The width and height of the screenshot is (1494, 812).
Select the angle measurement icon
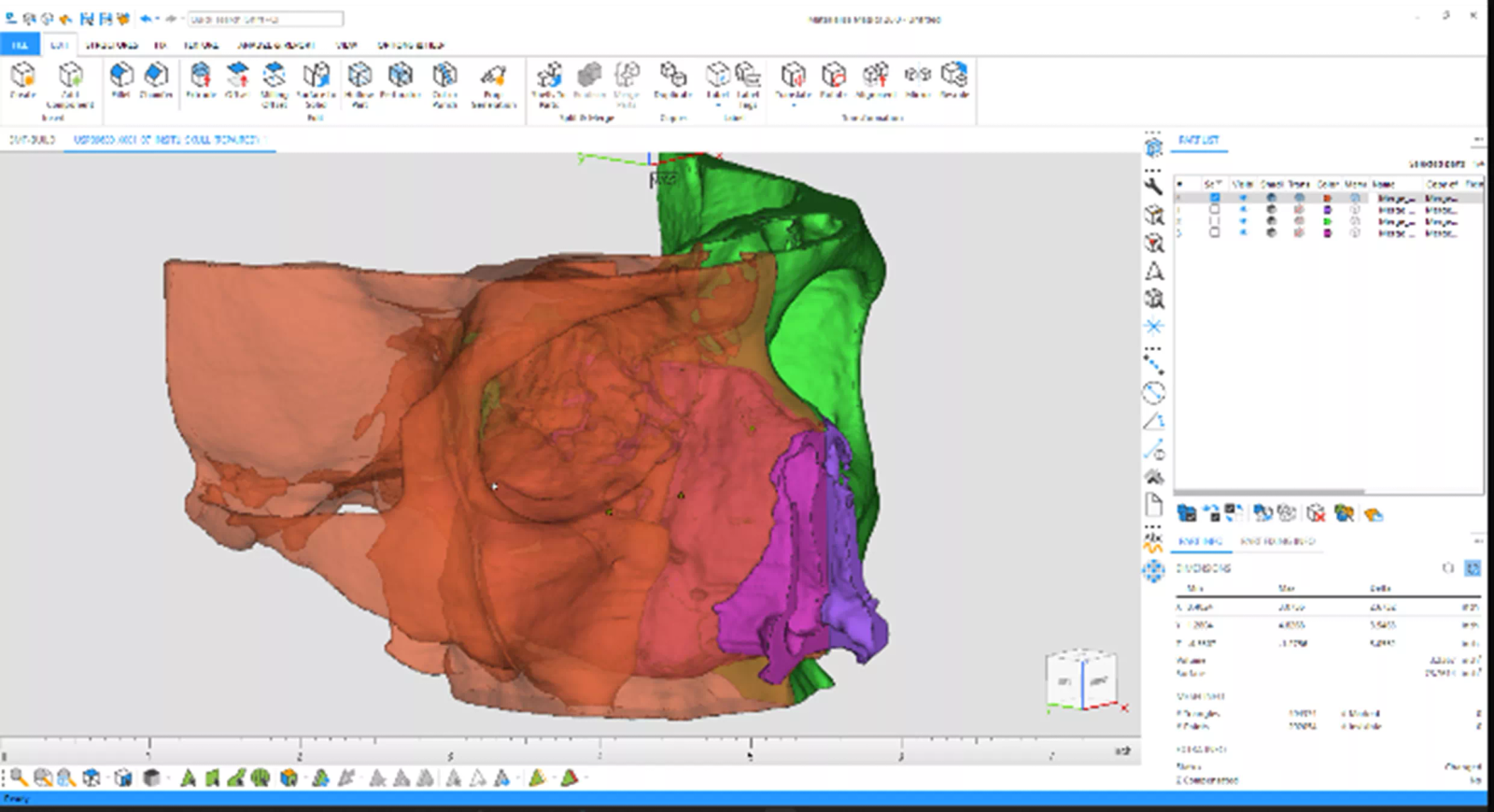pos(1154,422)
